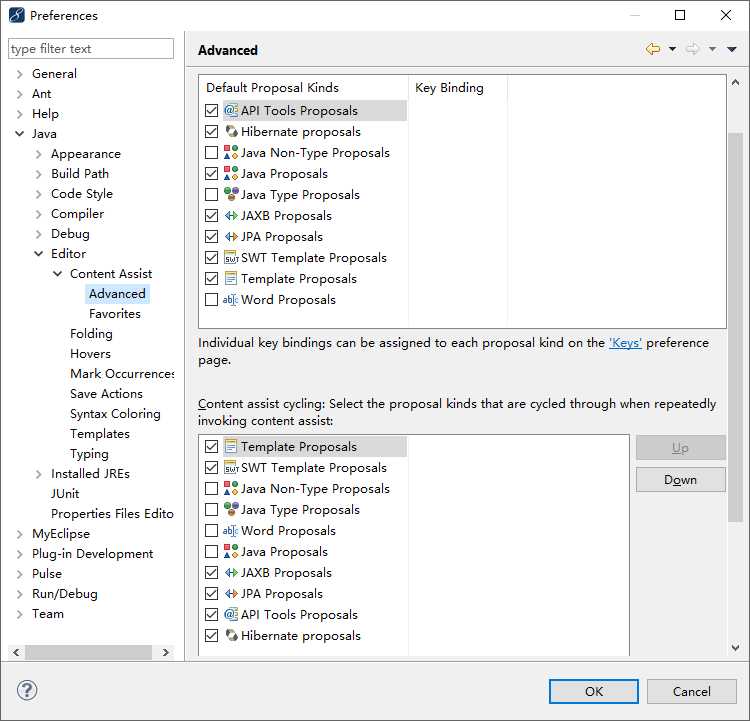Click the Cancel button
This screenshot has height=721, width=750.
(692, 691)
